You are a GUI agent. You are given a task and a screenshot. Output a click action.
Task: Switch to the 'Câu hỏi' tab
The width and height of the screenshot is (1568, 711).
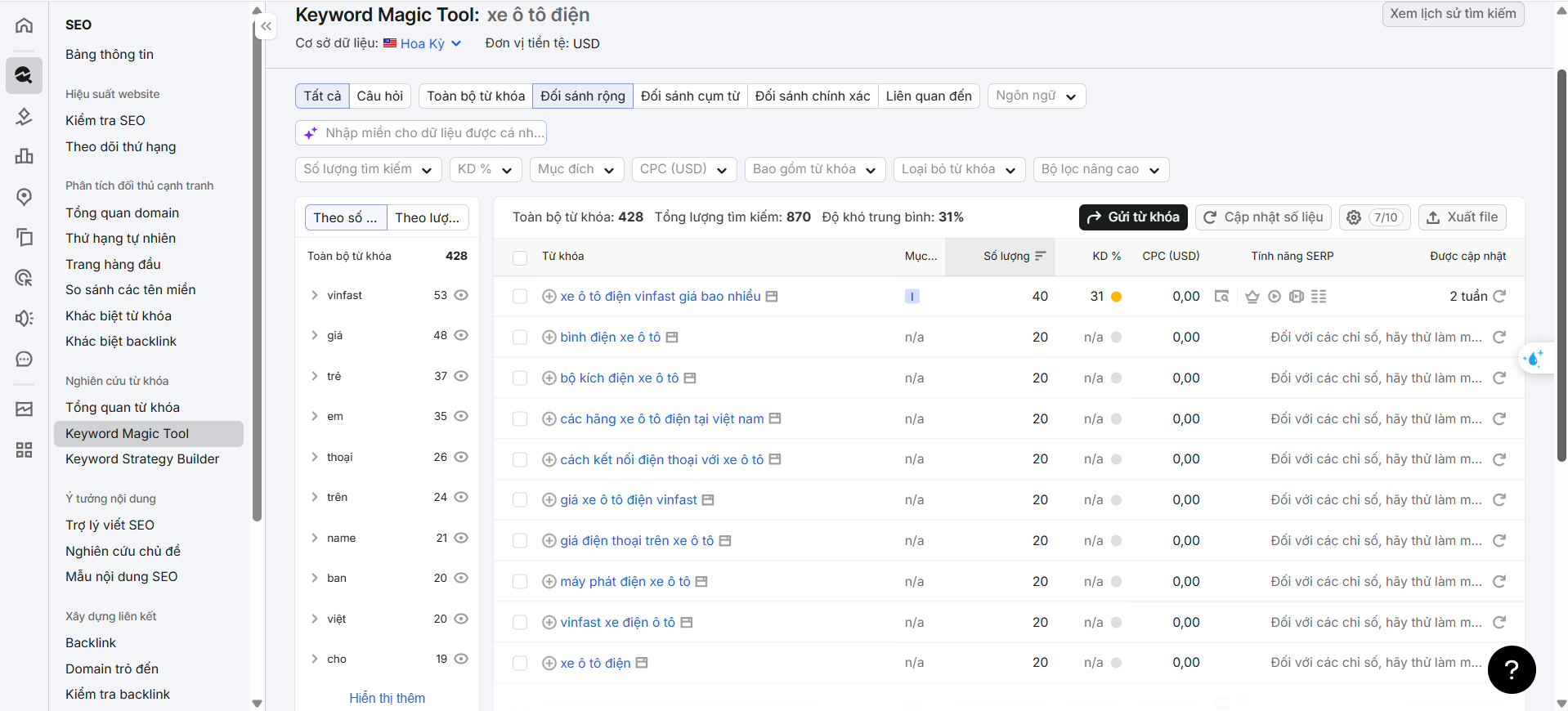[x=380, y=96]
